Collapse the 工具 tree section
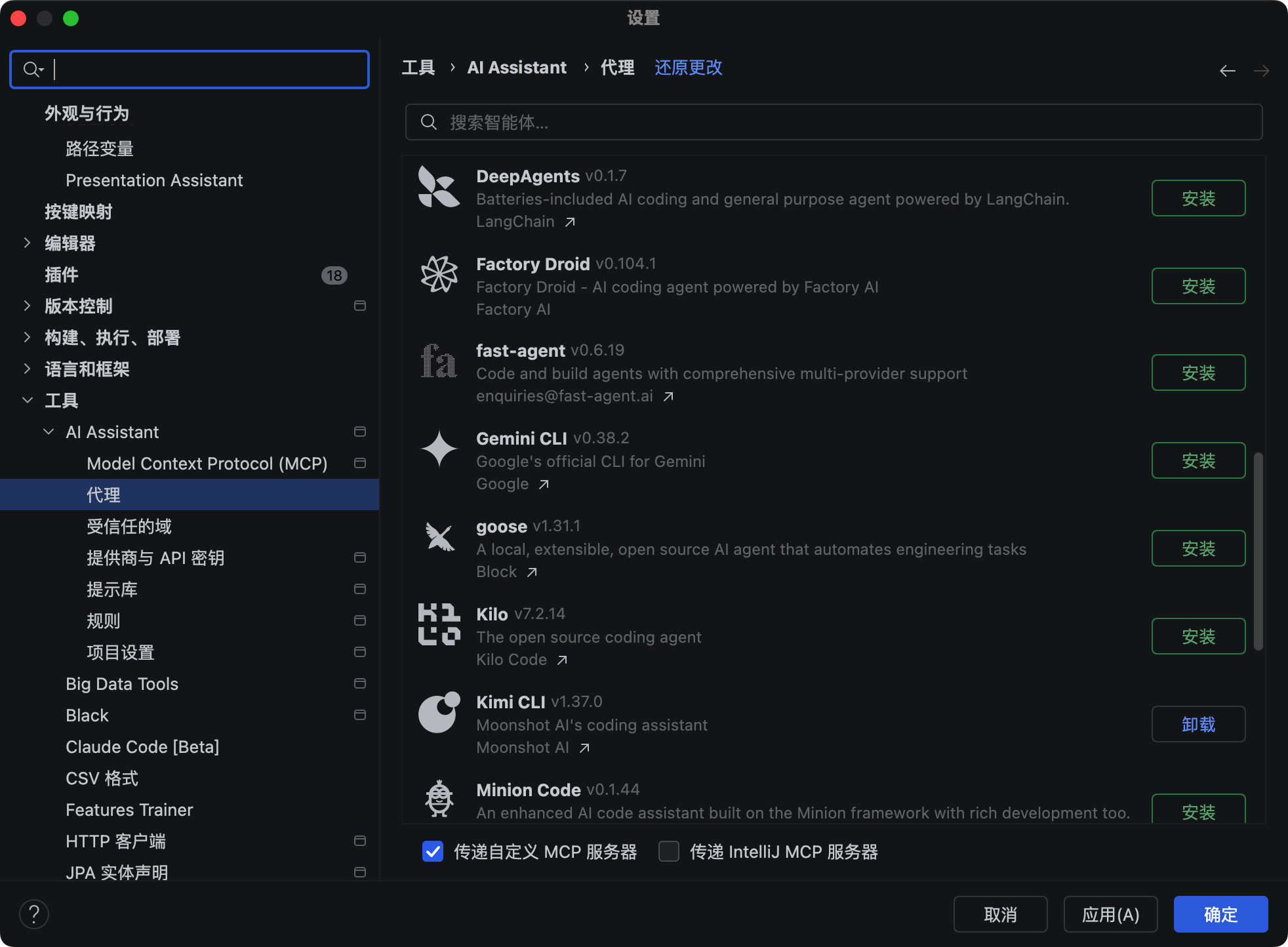This screenshot has height=947, width=1288. coord(27,401)
